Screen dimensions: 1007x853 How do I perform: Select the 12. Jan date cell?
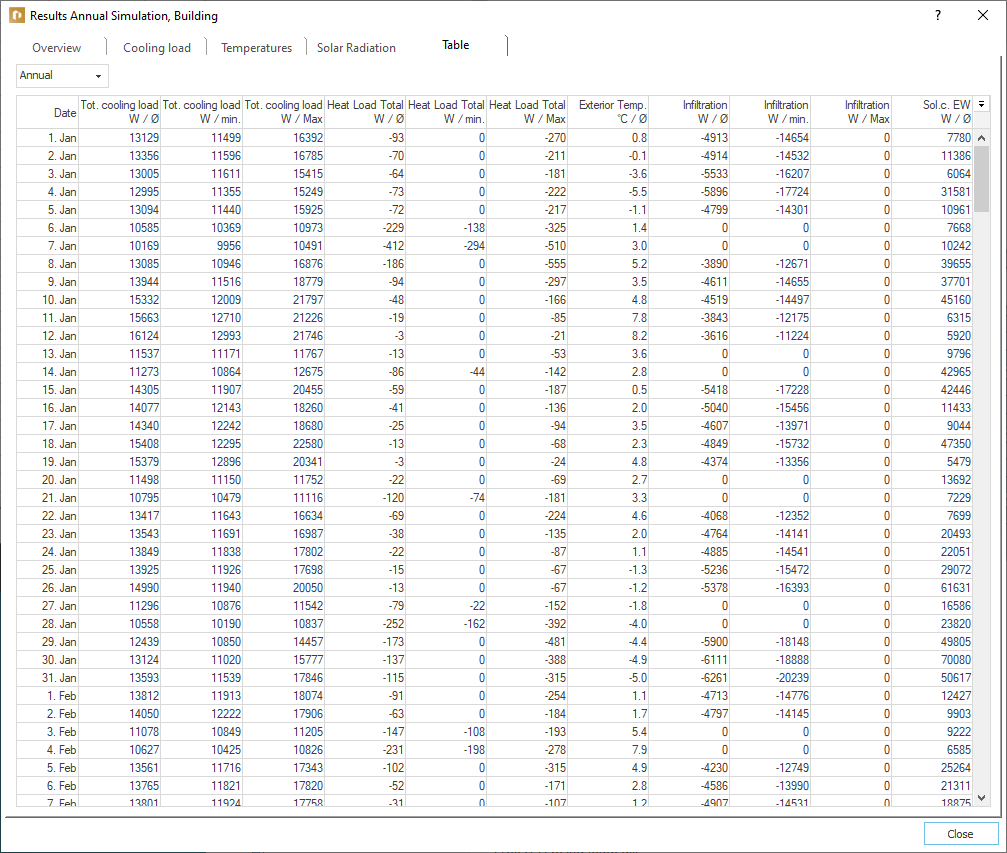(x=48, y=335)
